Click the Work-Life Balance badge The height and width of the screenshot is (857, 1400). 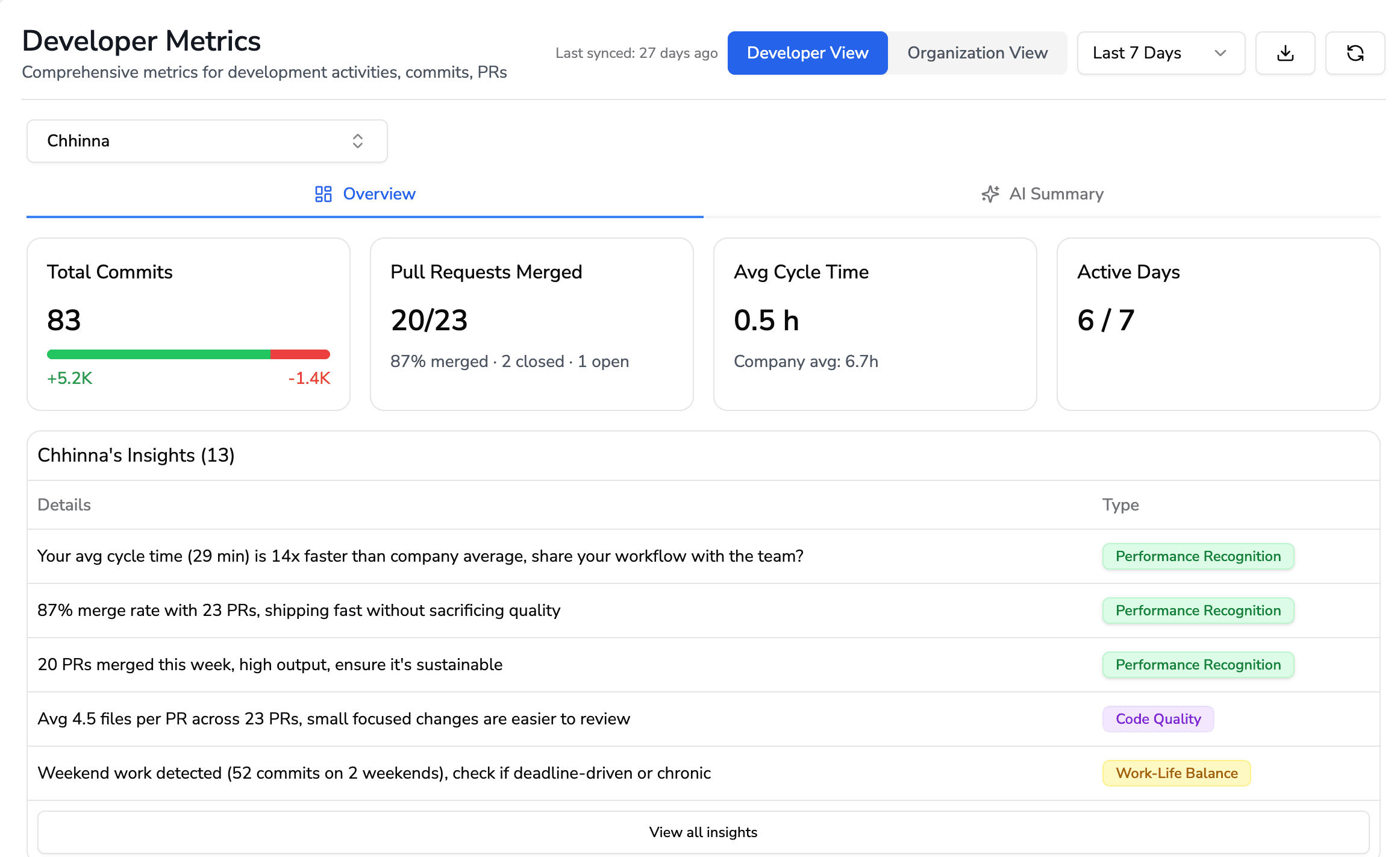click(x=1176, y=773)
